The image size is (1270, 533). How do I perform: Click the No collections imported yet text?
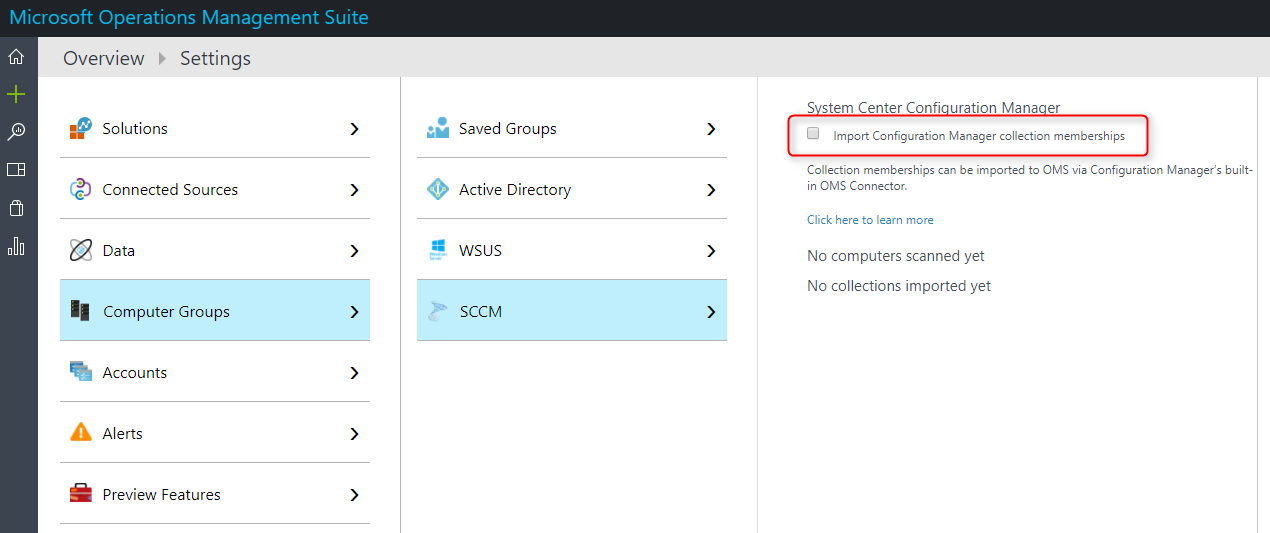899,286
